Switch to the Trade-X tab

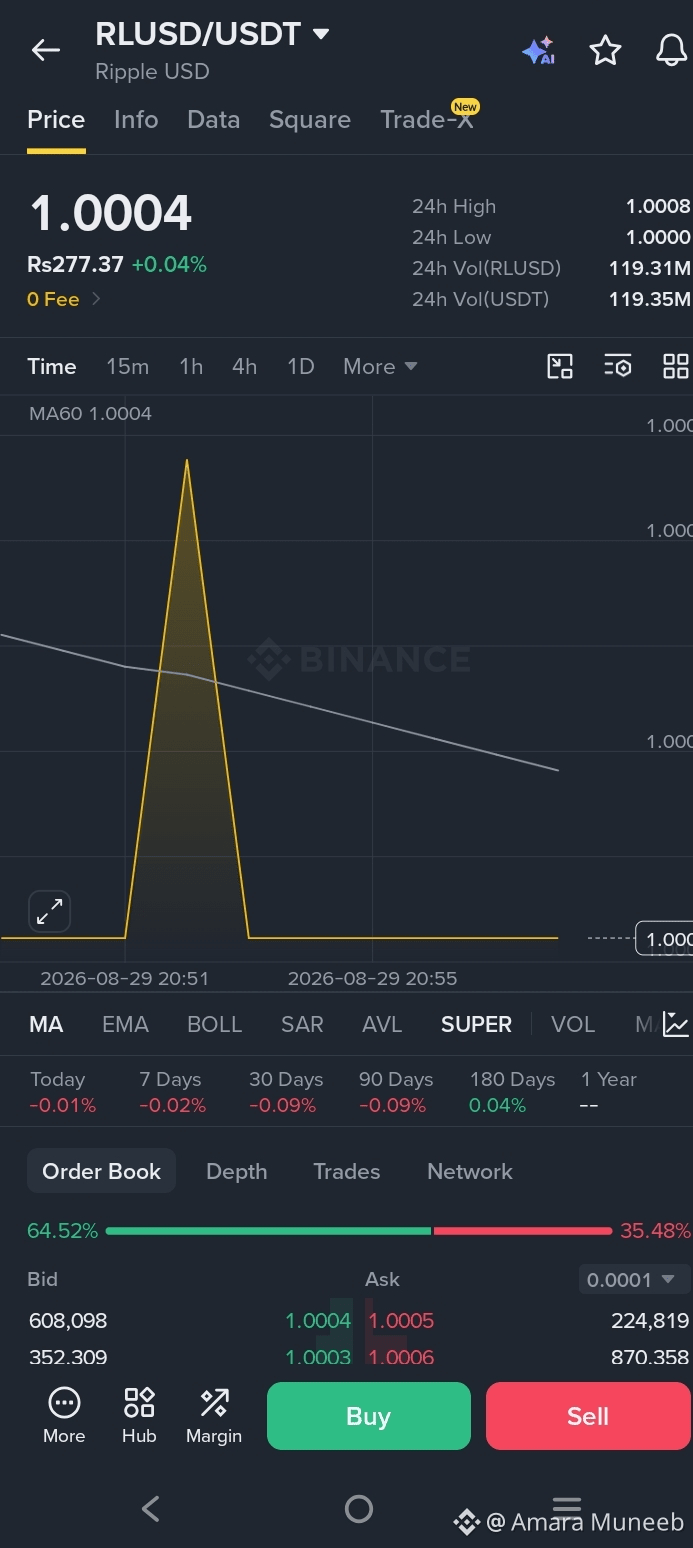click(427, 120)
